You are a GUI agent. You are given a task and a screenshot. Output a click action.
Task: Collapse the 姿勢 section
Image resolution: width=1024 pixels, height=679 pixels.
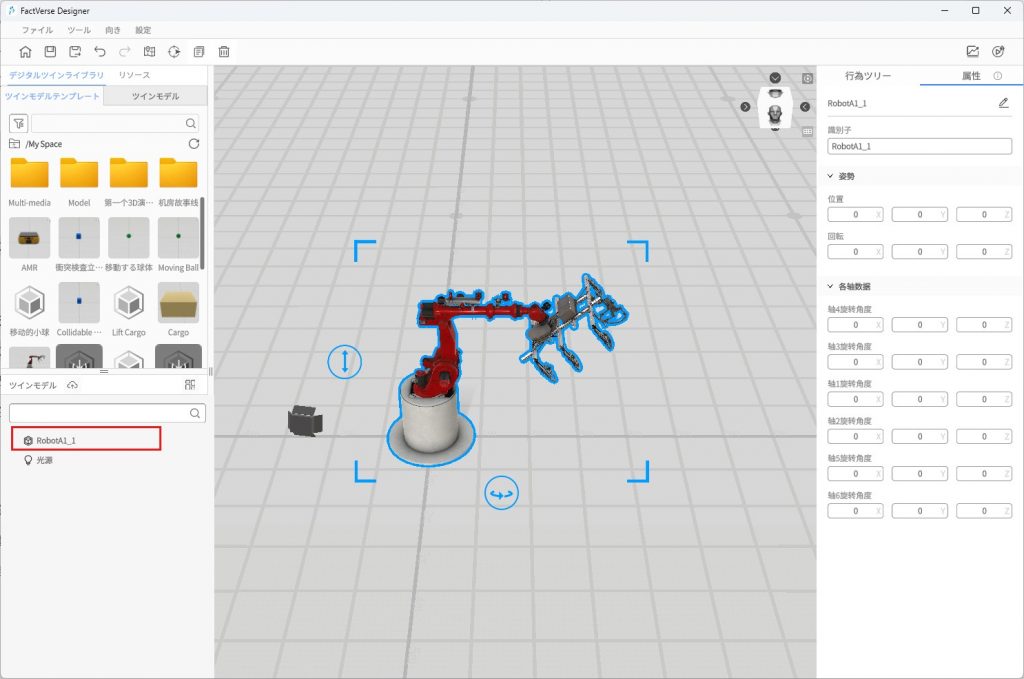point(830,176)
